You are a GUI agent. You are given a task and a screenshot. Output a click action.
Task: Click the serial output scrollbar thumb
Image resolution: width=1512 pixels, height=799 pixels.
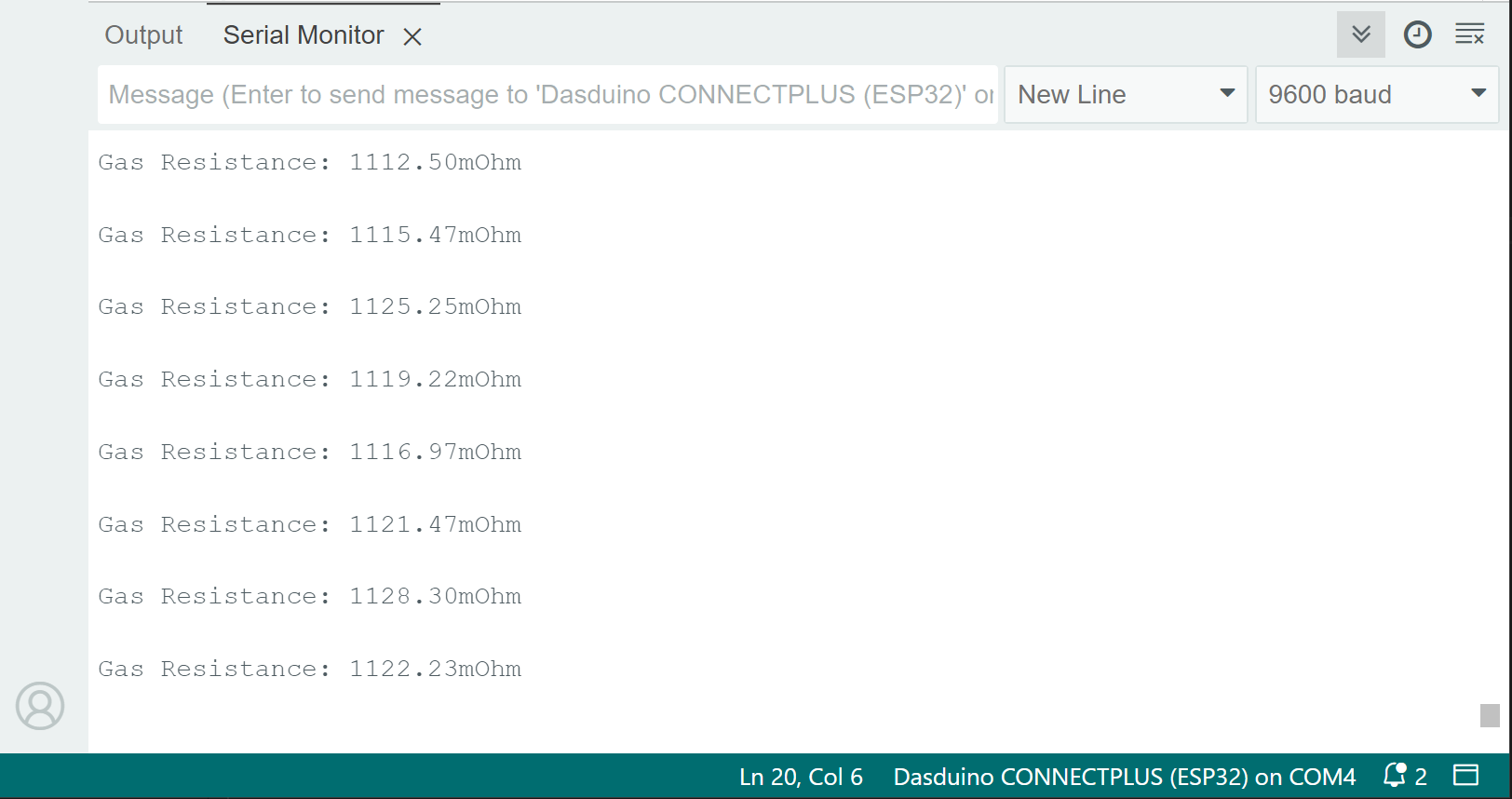click(1490, 715)
